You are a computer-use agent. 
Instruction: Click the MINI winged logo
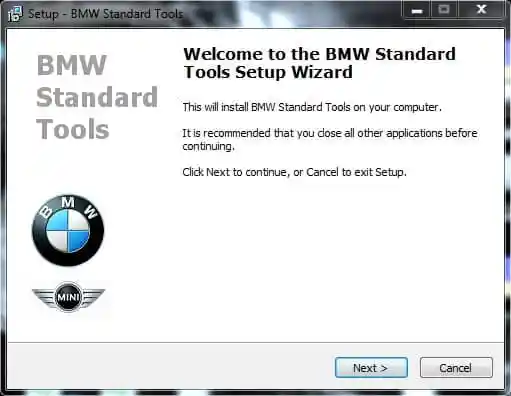click(x=68, y=297)
